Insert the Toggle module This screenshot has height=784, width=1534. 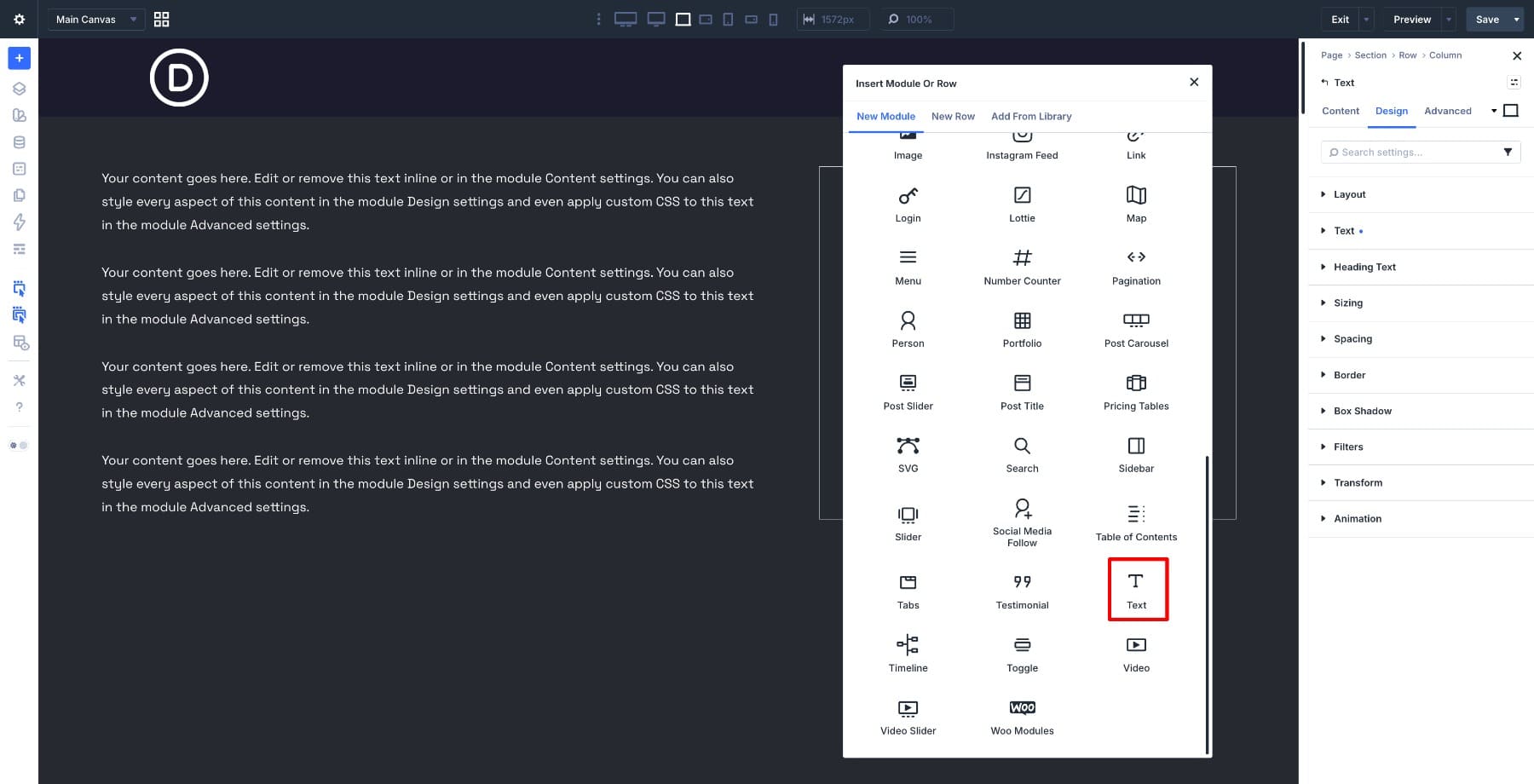[x=1022, y=654]
